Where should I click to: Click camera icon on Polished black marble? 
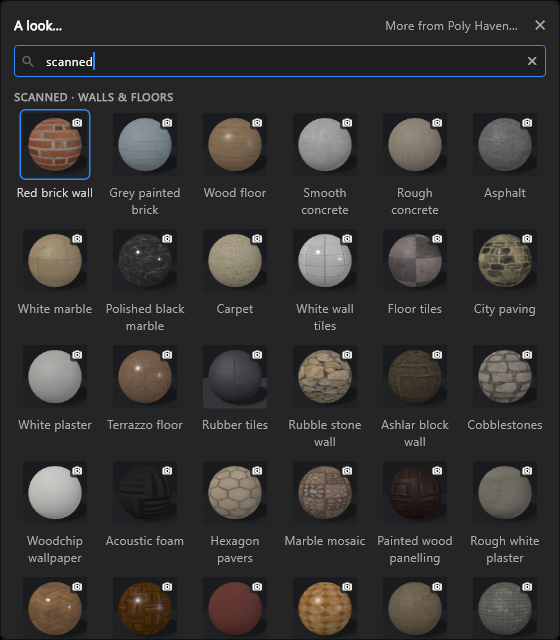pyautogui.click(x=167, y=238)
